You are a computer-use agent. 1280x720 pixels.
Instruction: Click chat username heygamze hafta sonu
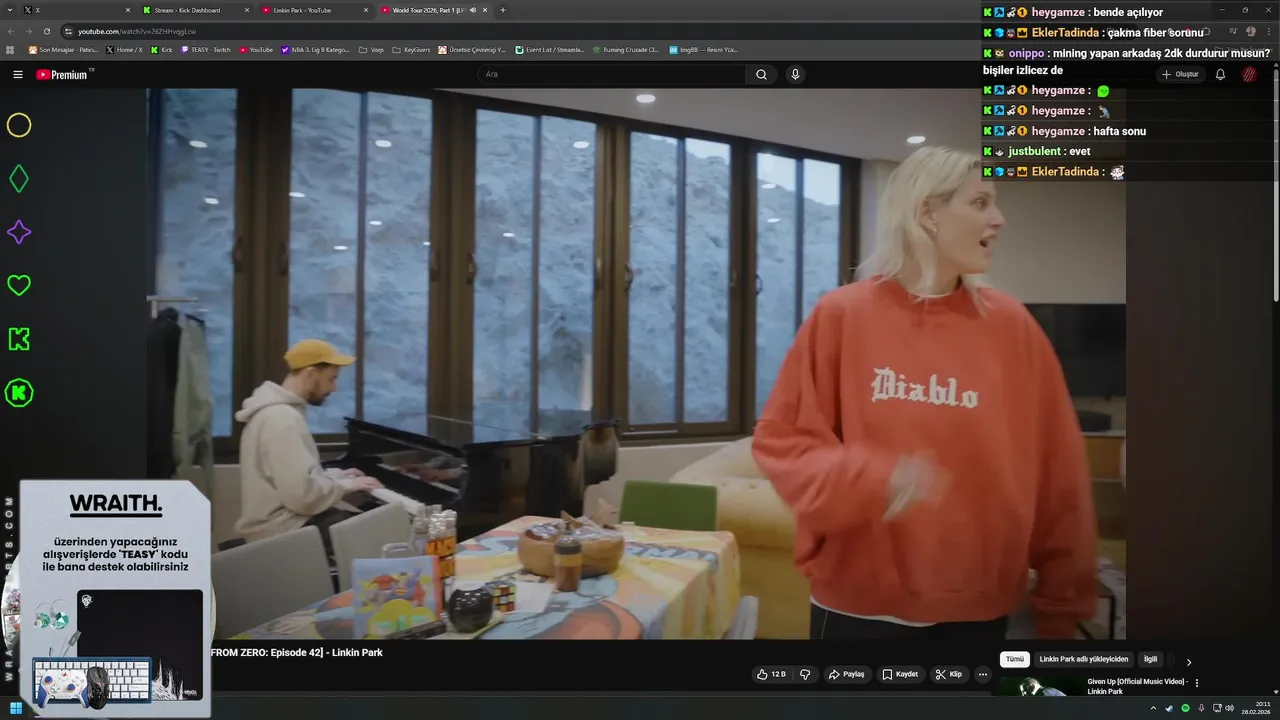click(x=1058, y=131)
